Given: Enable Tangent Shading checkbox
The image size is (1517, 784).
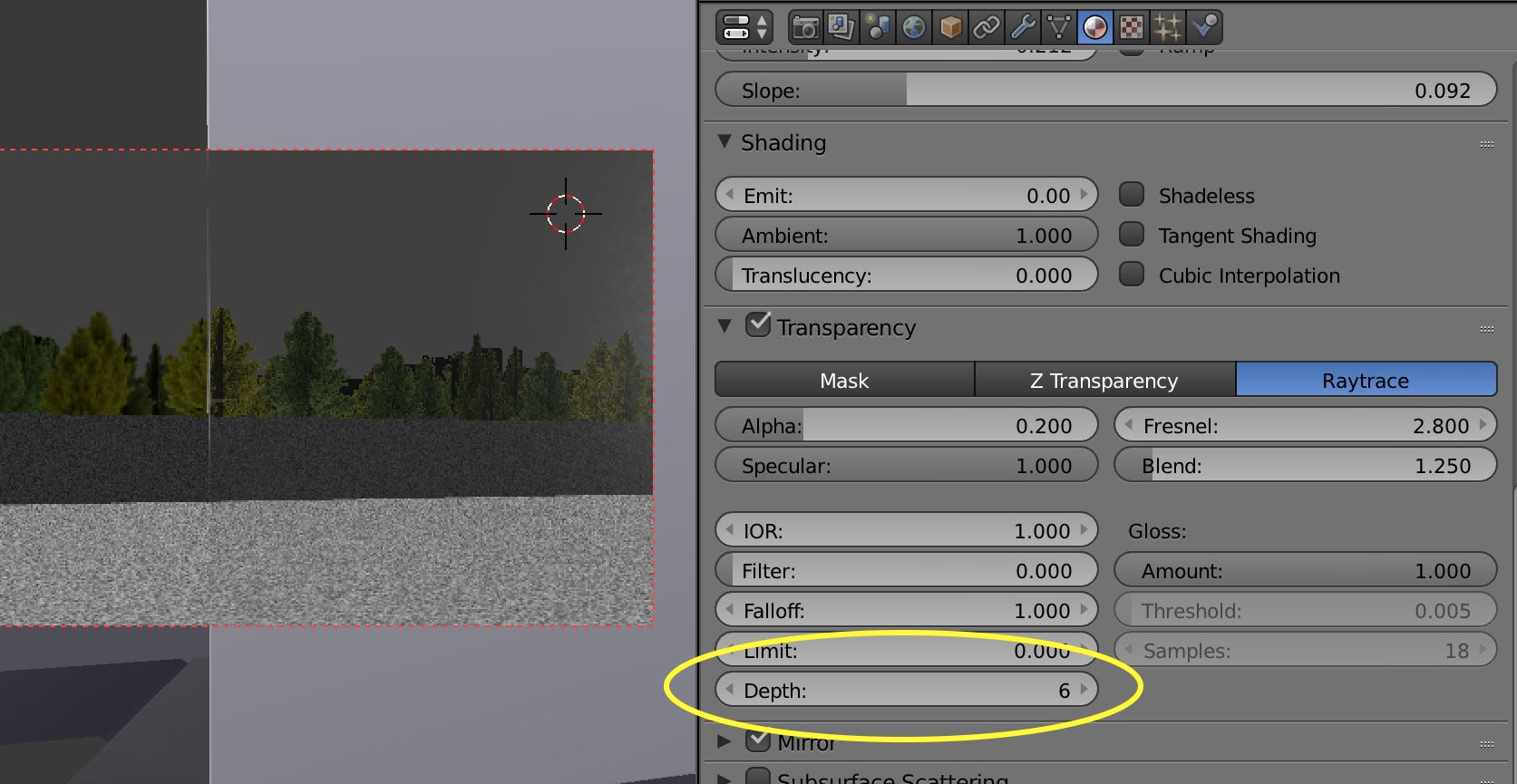Looking at the screenshot, I should click(x=1132, y=234).
